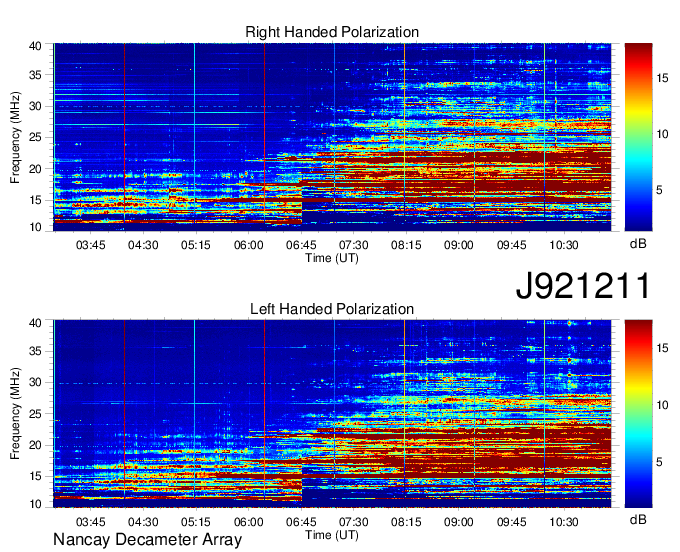680x552 pixels.
Task: Click the 5 dB tick on the lower colorbar
Action: click(659, 462)
